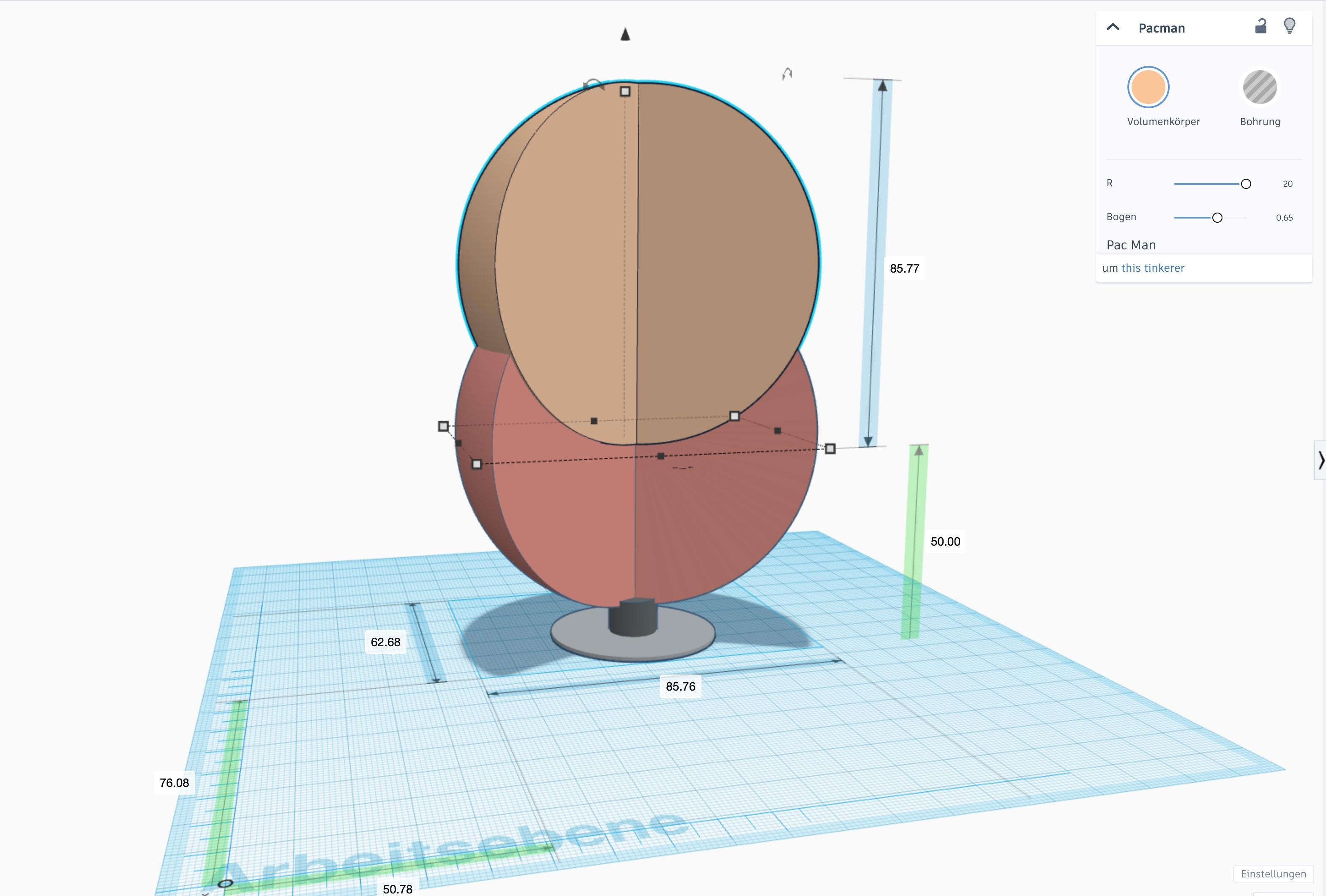Click the Bogen slider handle
Screen dimensions: 1326x896
coord(1217,217)
